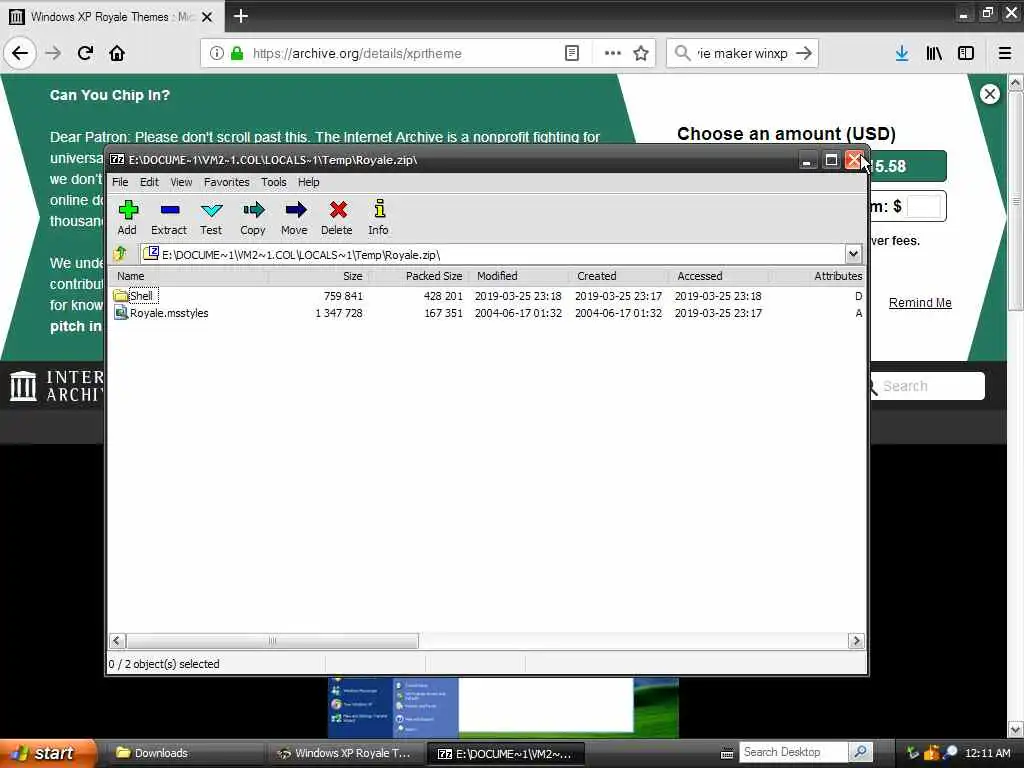Click the Firefox search box
The image size is (1024, 768).
(741, 54)
